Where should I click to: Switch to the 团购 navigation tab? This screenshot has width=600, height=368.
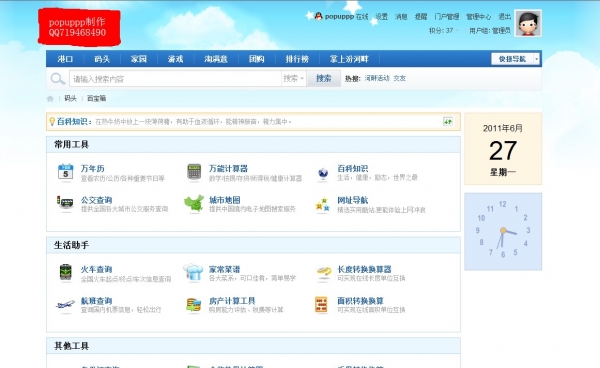pos(256,59)
